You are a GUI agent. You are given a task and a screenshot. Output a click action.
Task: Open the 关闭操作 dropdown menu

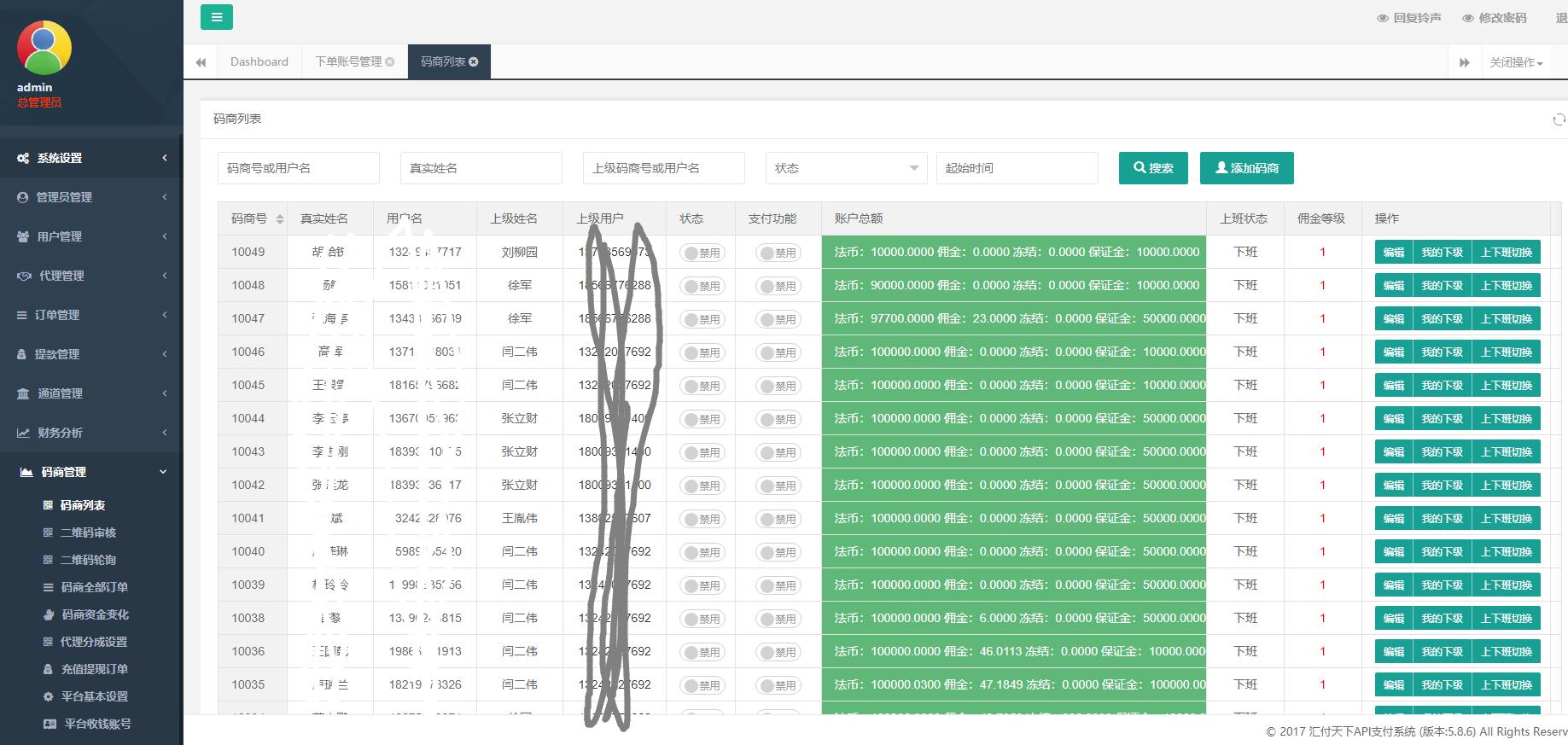pos(1516,62)
